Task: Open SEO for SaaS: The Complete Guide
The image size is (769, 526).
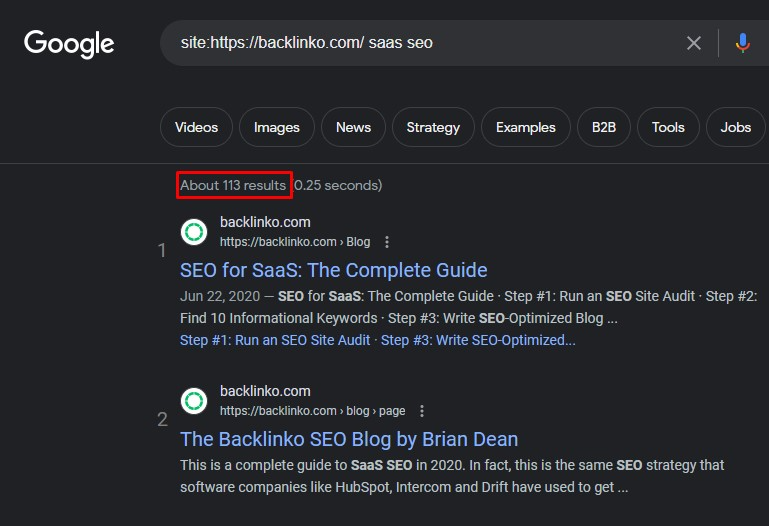Action: (333, 270)
